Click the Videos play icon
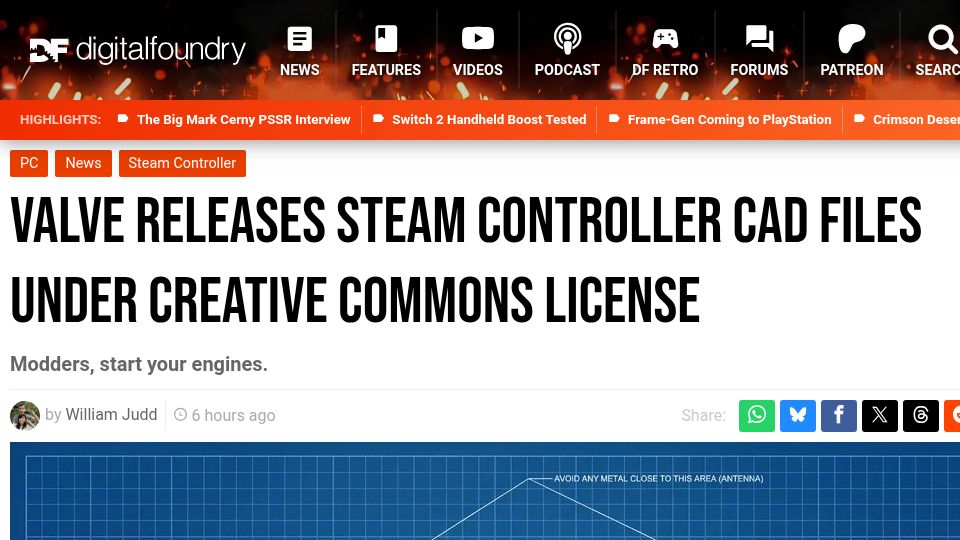The image size is (960, 540). pos(478,38)
